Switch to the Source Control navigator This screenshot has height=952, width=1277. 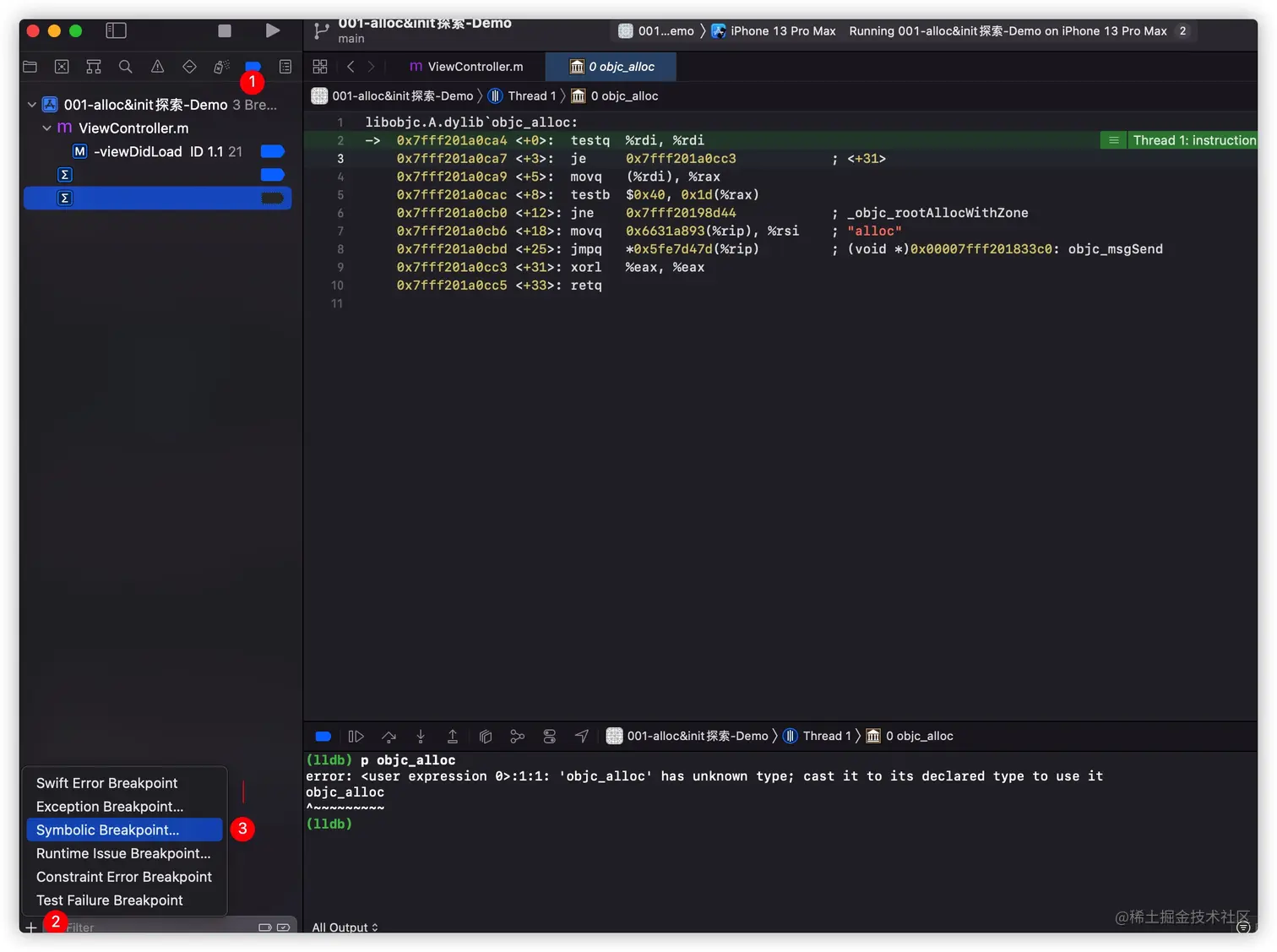point(62,67)
